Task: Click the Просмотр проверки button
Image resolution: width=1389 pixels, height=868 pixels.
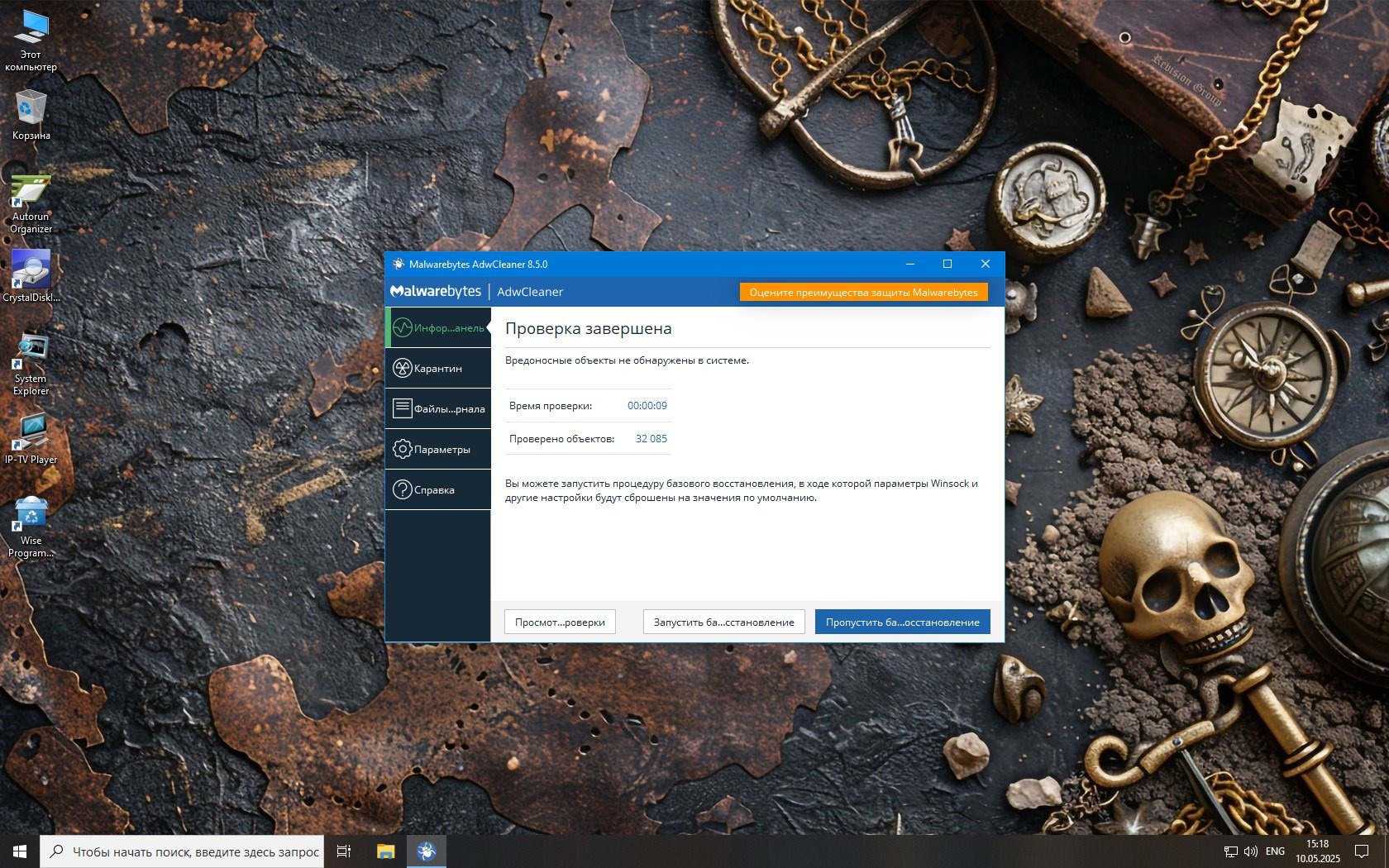Action: [x=560, y=622]
